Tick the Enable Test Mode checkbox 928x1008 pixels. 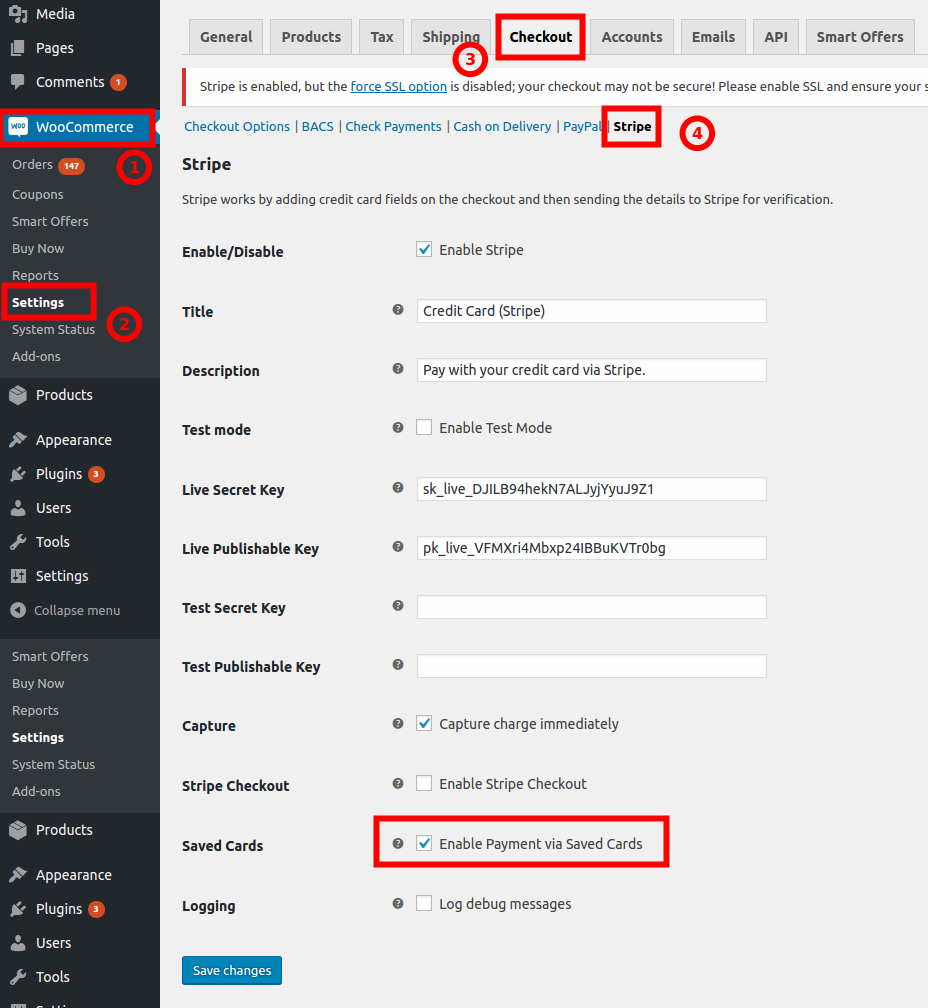(424, 428)
